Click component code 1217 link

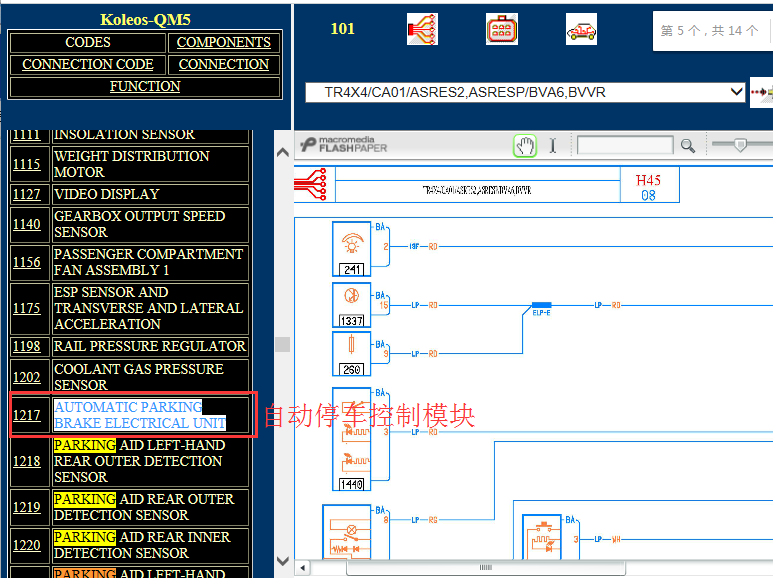tap(27, 415)
